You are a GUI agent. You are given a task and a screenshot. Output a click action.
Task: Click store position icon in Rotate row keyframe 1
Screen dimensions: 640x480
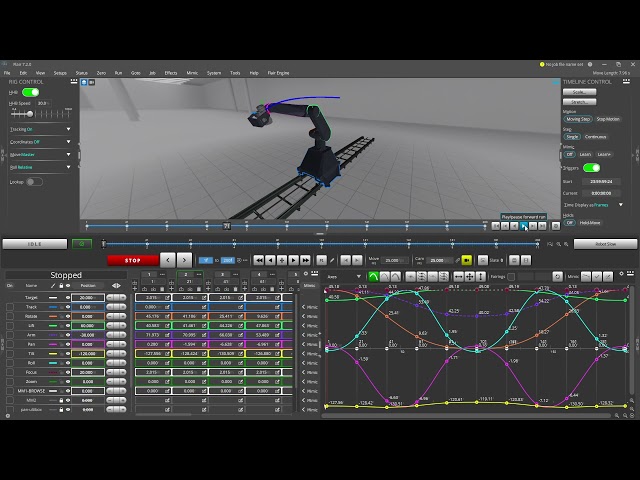pyautogui.click(x=167, y=316)
